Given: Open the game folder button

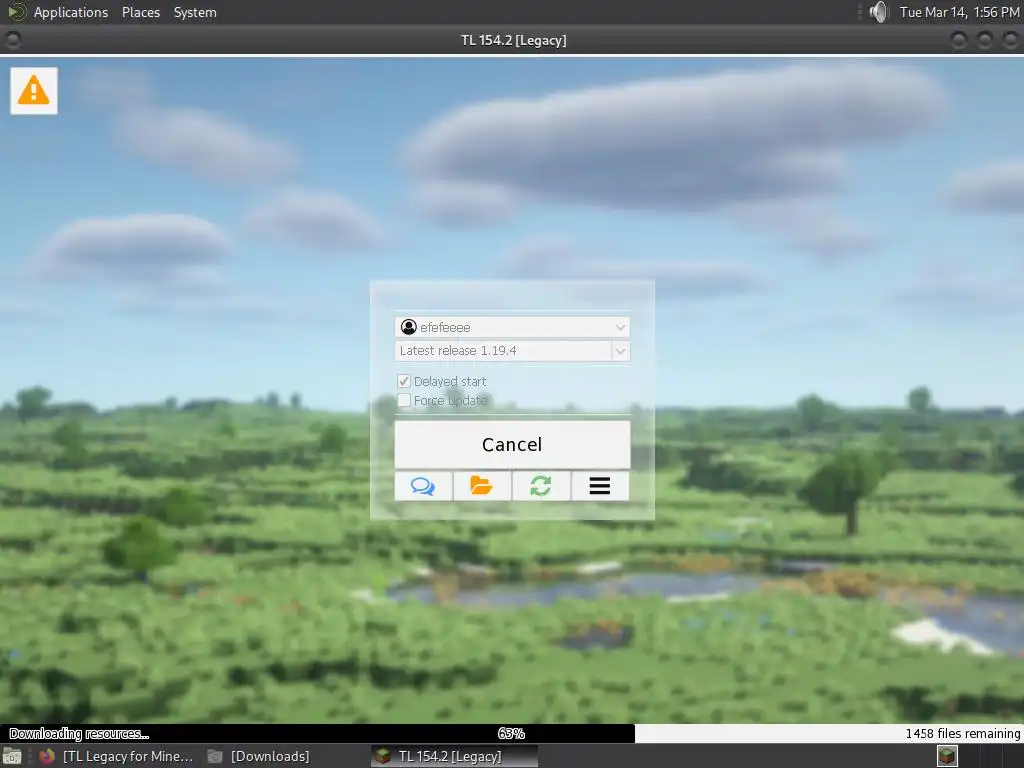Looking at the screenshot, I should [482, 486].
